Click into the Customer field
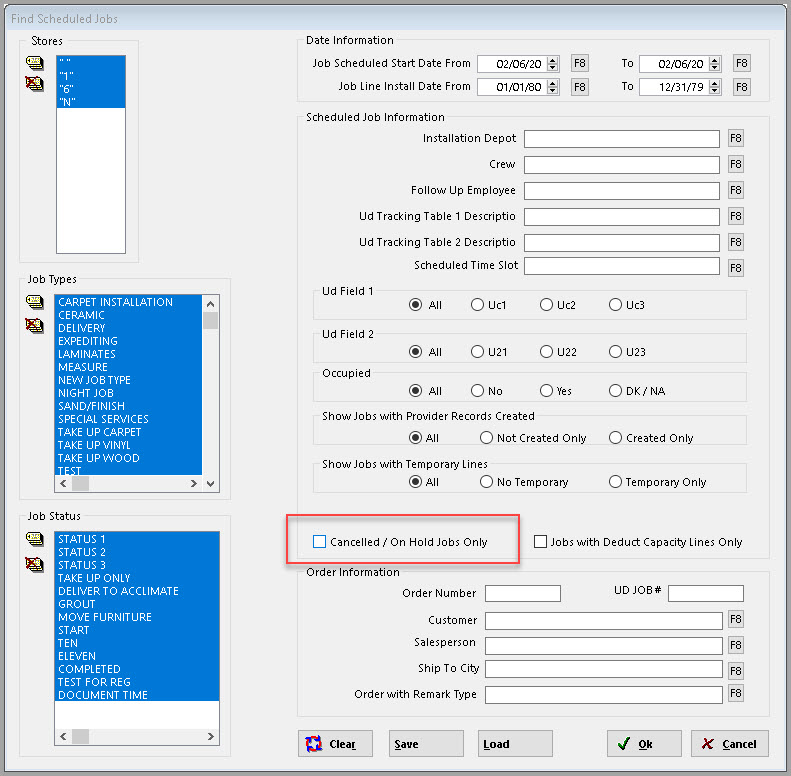791x776 pixels. pos(604,621)
